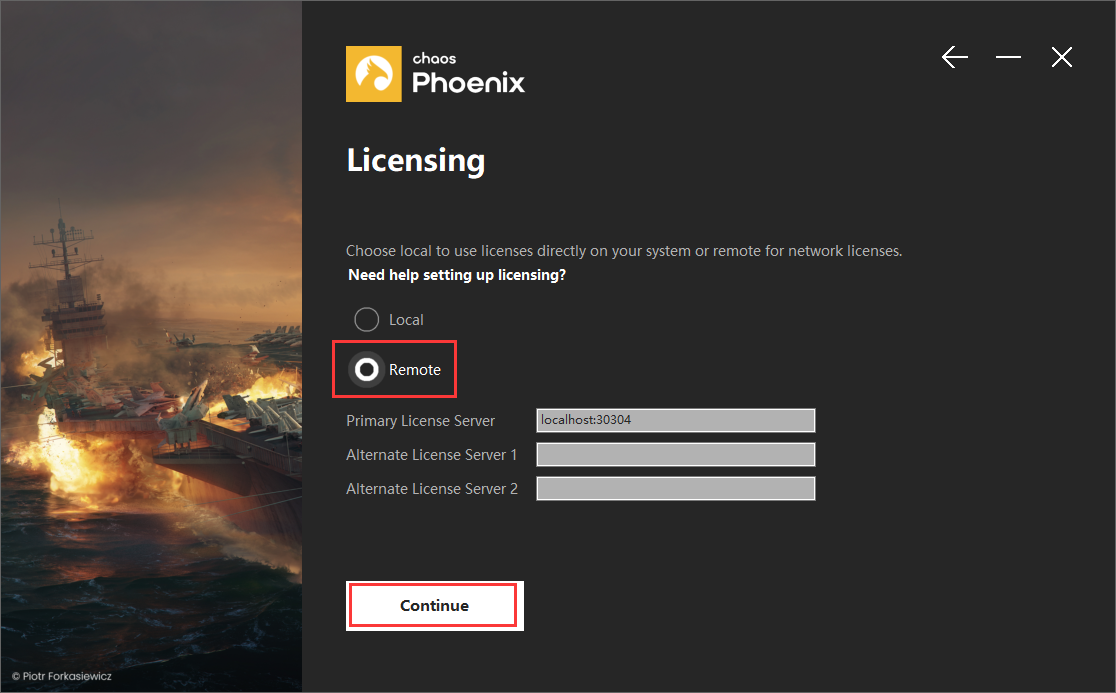Viewport: 1116px width, 693px height.
Task: Select the Remote radio button circle
Action: [367, 369]
